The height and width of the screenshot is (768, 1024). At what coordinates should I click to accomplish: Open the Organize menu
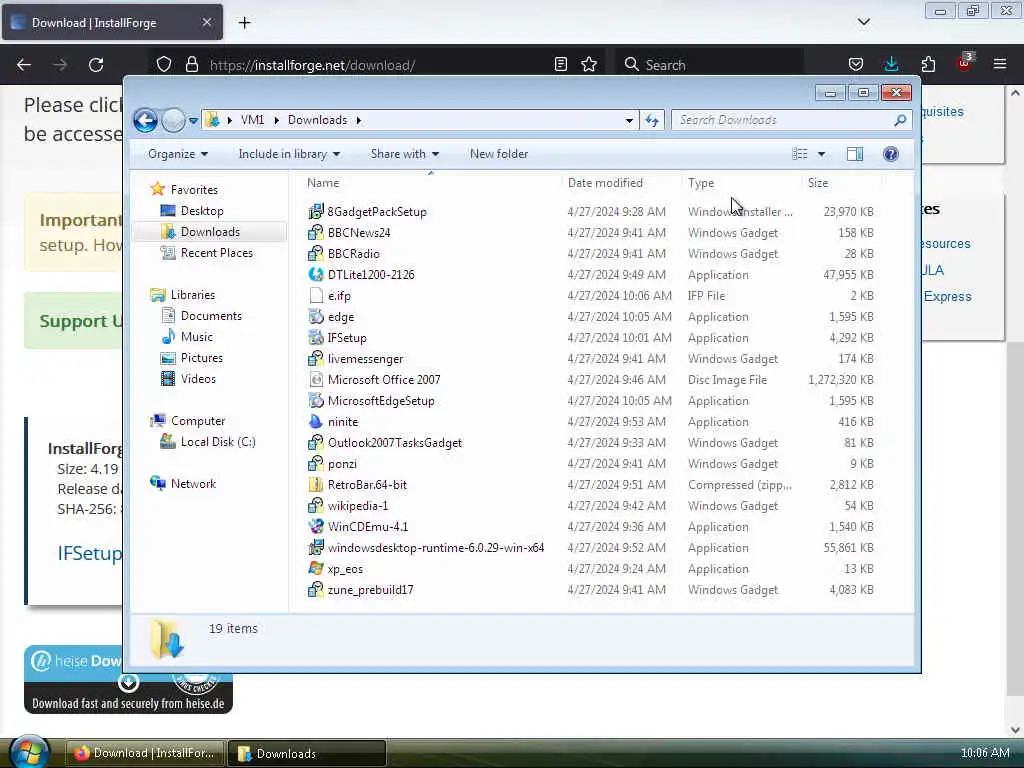click(178, 154)
